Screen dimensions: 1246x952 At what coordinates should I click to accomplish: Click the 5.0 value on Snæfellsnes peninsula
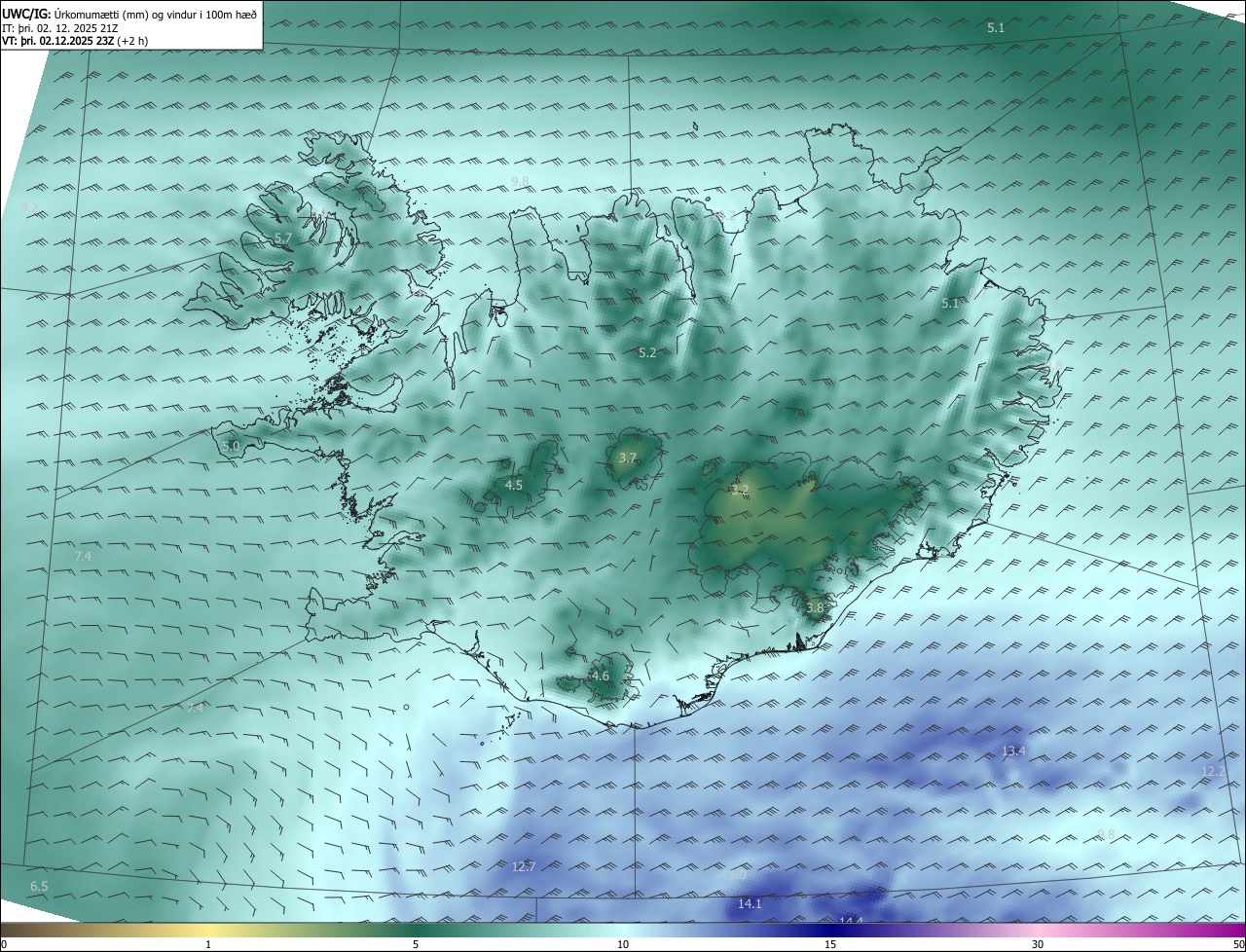pos(231,446)
